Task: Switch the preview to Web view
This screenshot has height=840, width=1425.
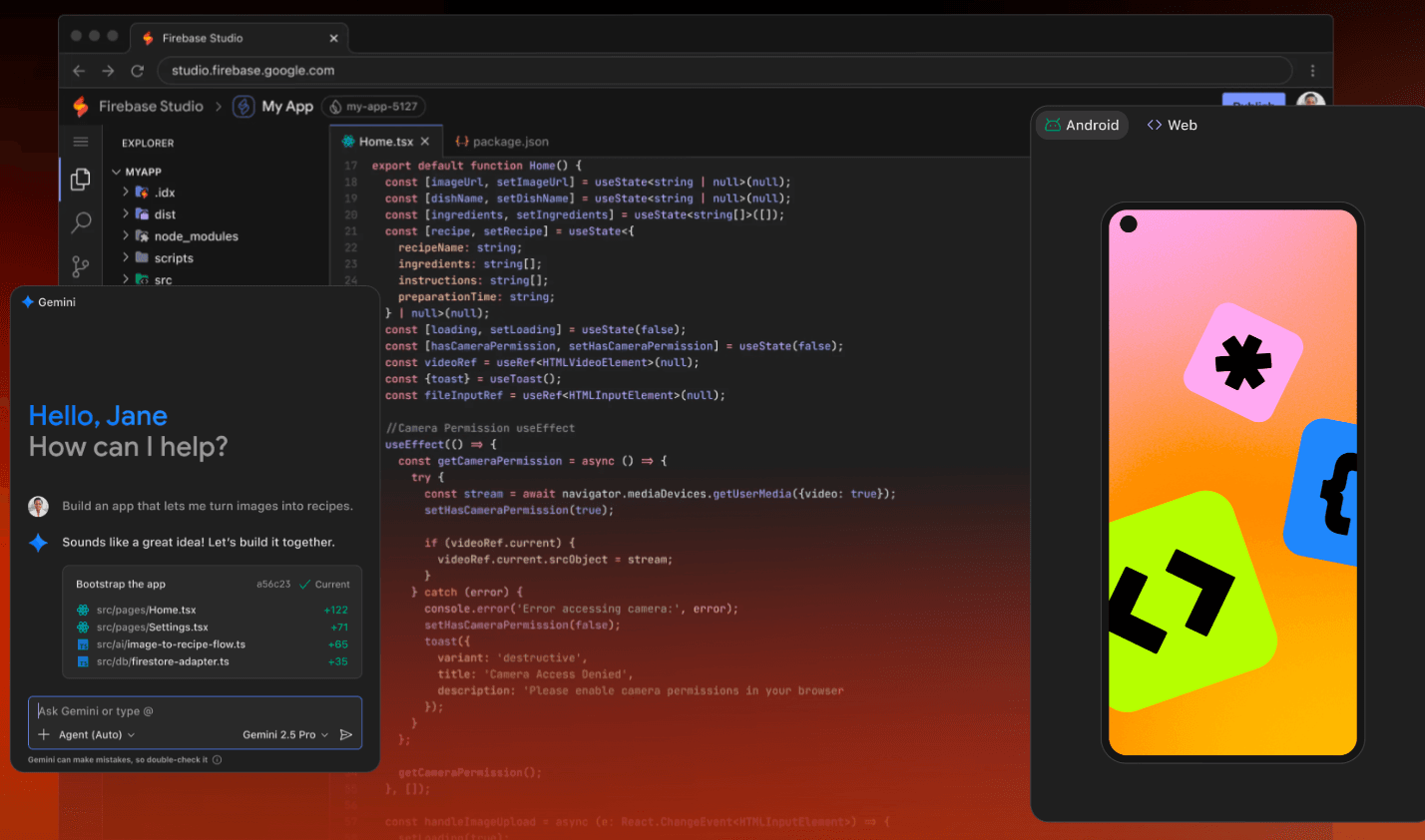Action: [x=1172, y=125]
